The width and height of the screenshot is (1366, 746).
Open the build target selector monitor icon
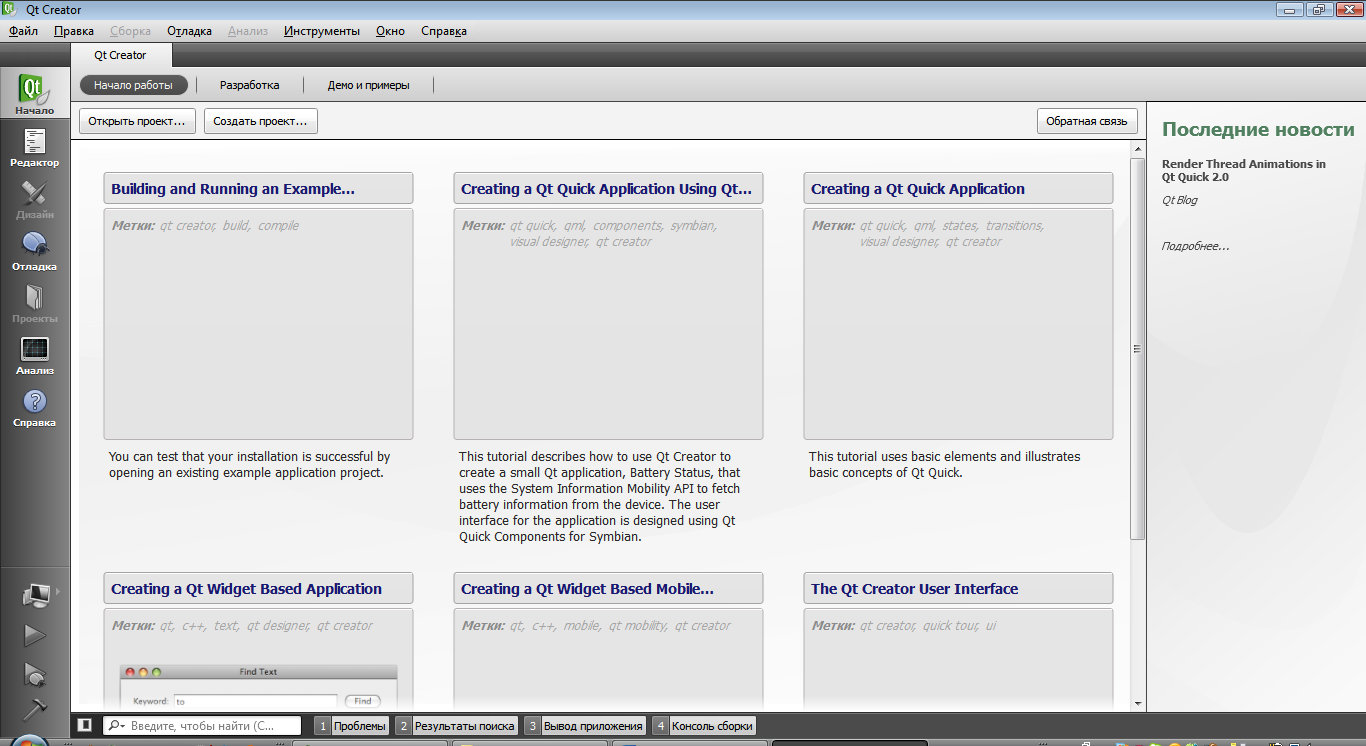click(37, 594)
